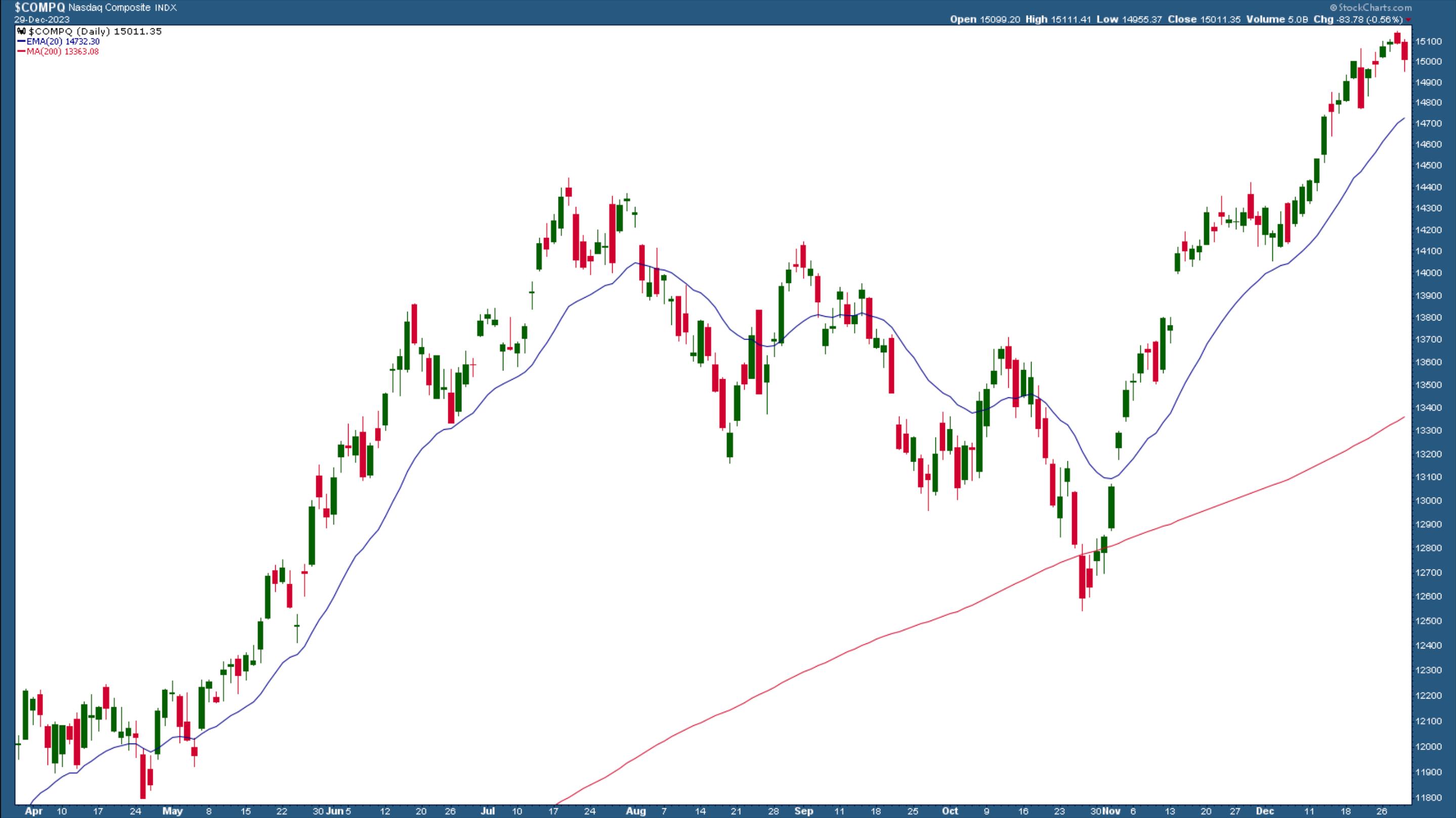Viewport: 1456px width, 818px height.
Task: Select the MA(200) 13363.08 legend label
Action: pos(62,52)
